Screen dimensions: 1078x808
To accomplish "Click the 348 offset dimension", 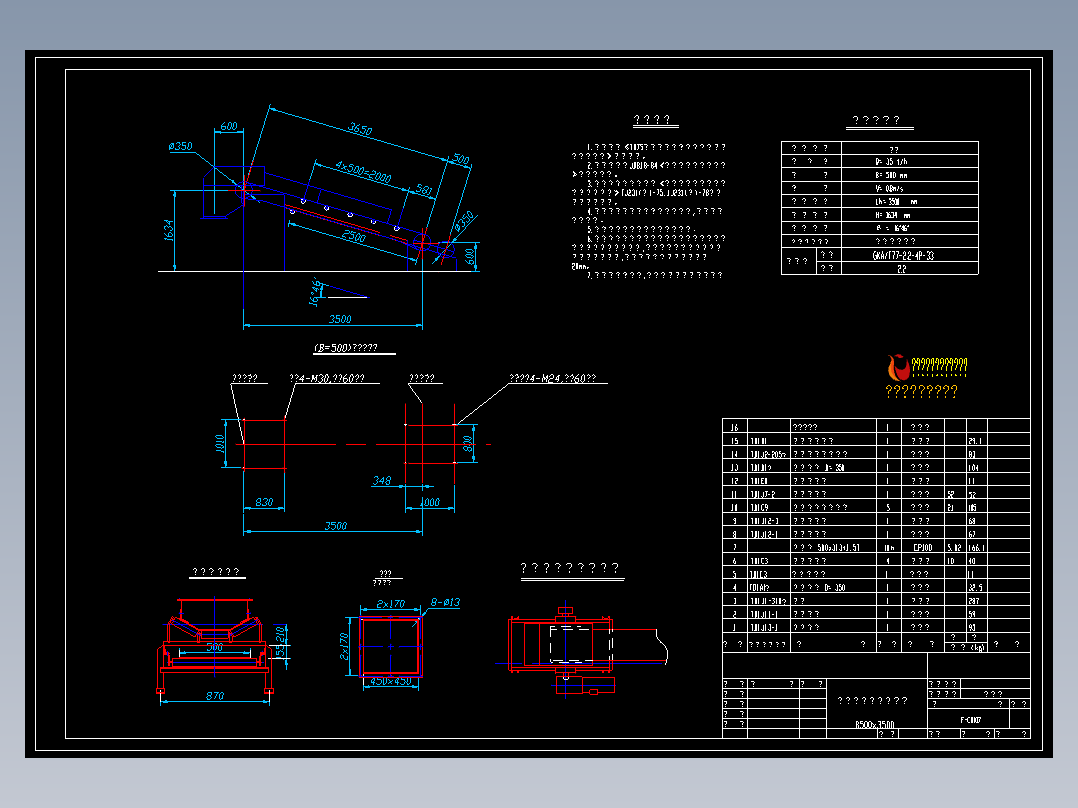I will (x=382, y=481).
